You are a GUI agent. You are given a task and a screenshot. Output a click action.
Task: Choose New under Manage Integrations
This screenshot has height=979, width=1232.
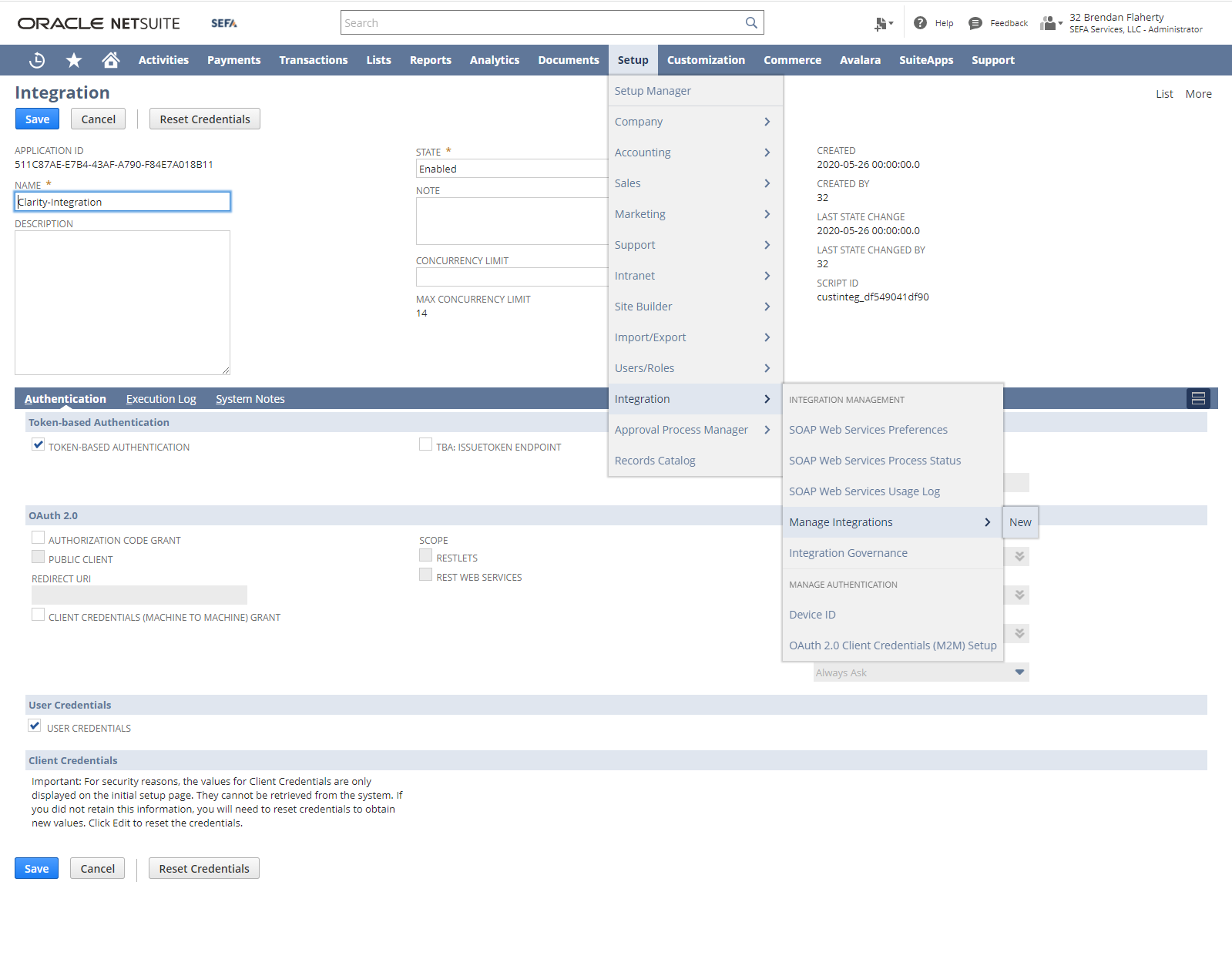(1020, 522)
